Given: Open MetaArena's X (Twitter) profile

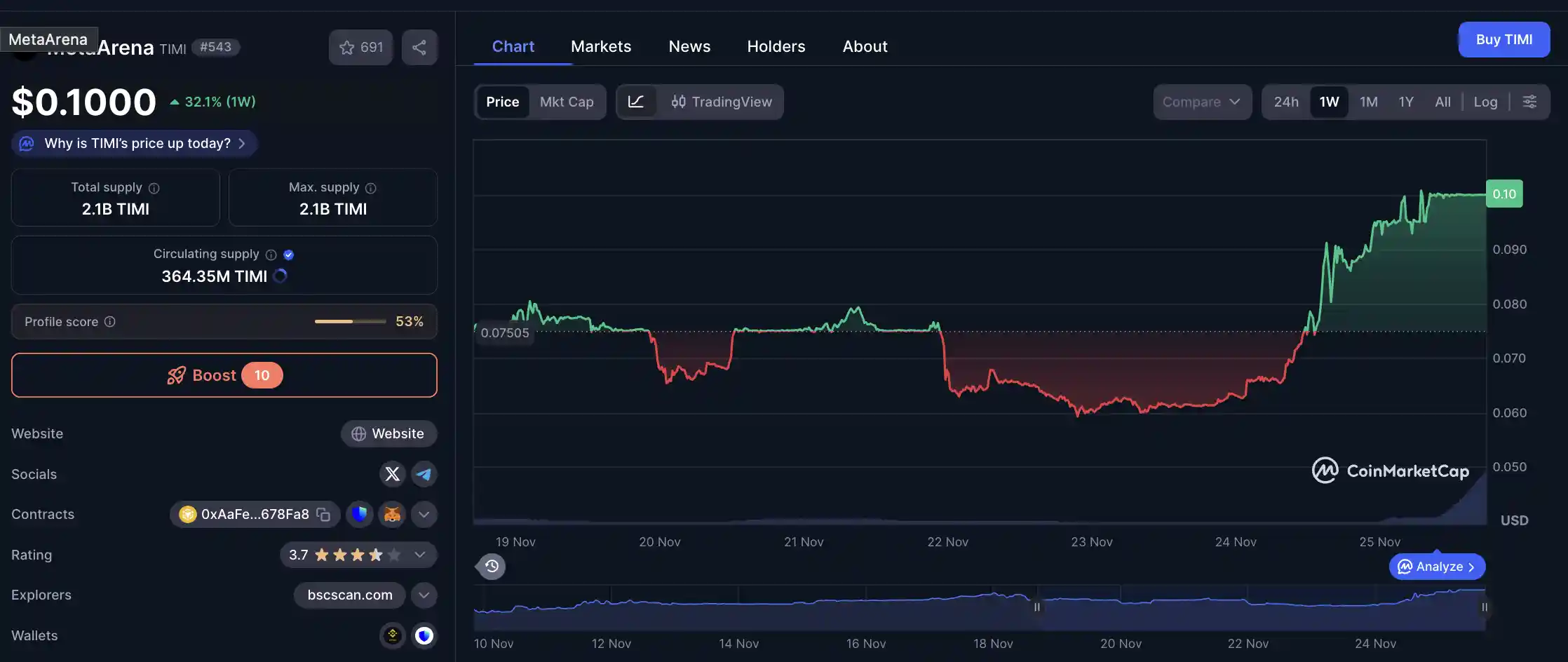Looking at the screenshot, I should [x=392, y=474].
